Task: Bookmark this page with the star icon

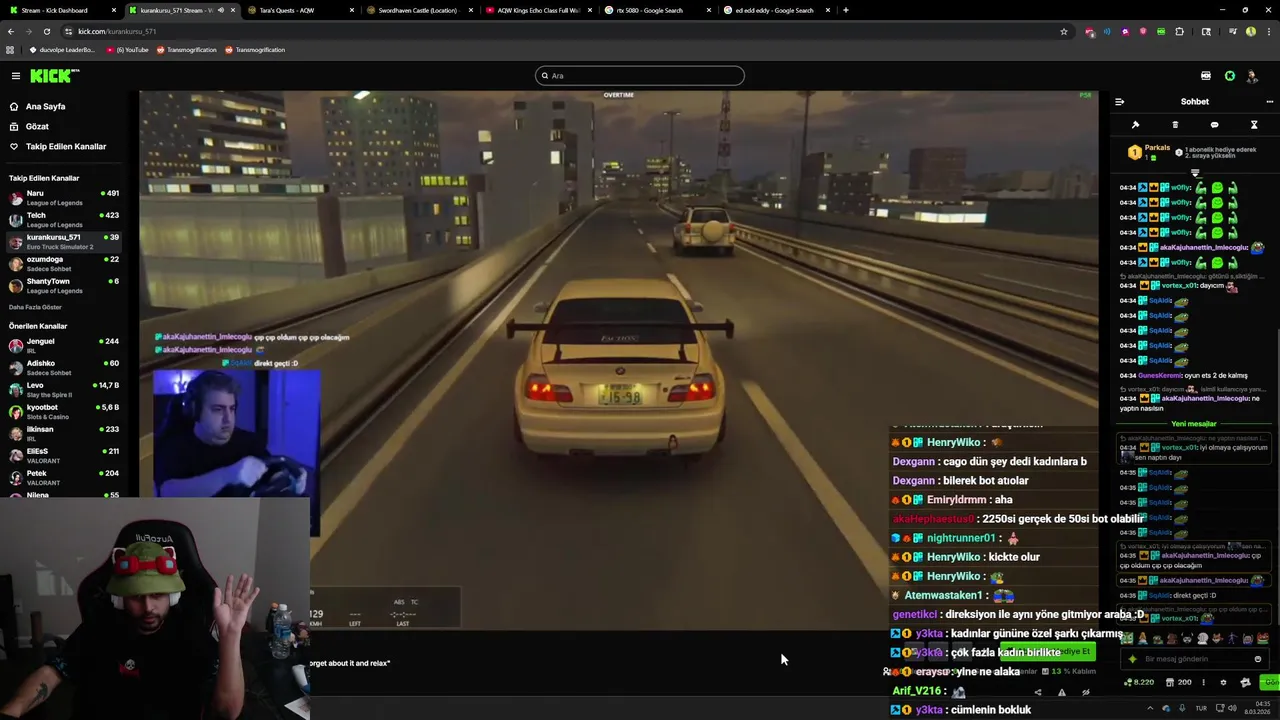Action: tap(1064, 31)
